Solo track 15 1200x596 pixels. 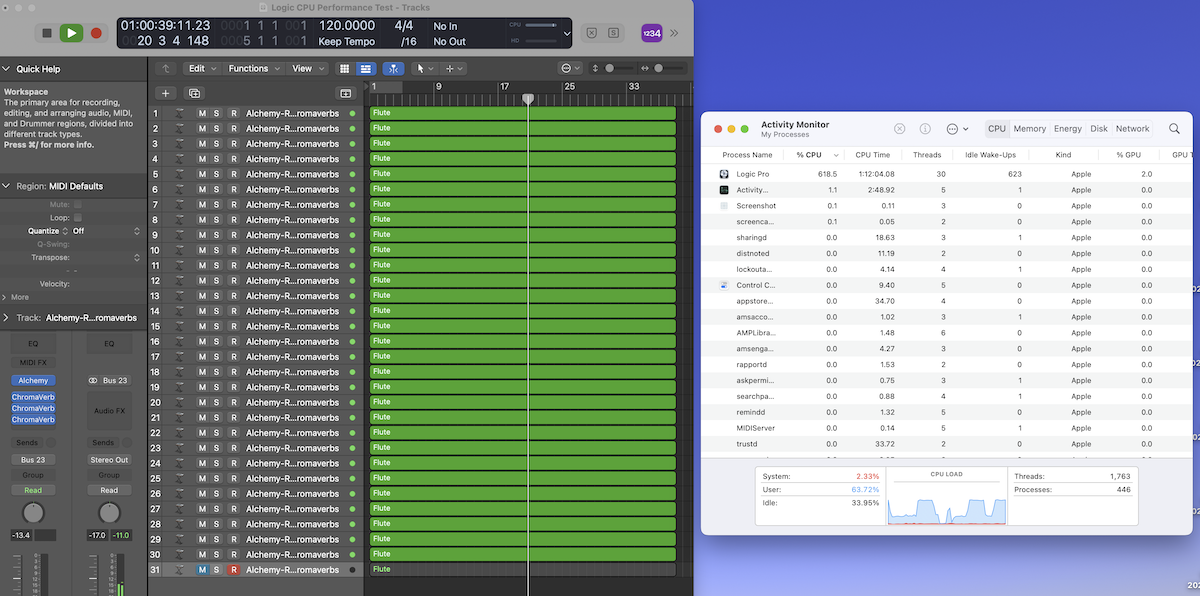216,326
